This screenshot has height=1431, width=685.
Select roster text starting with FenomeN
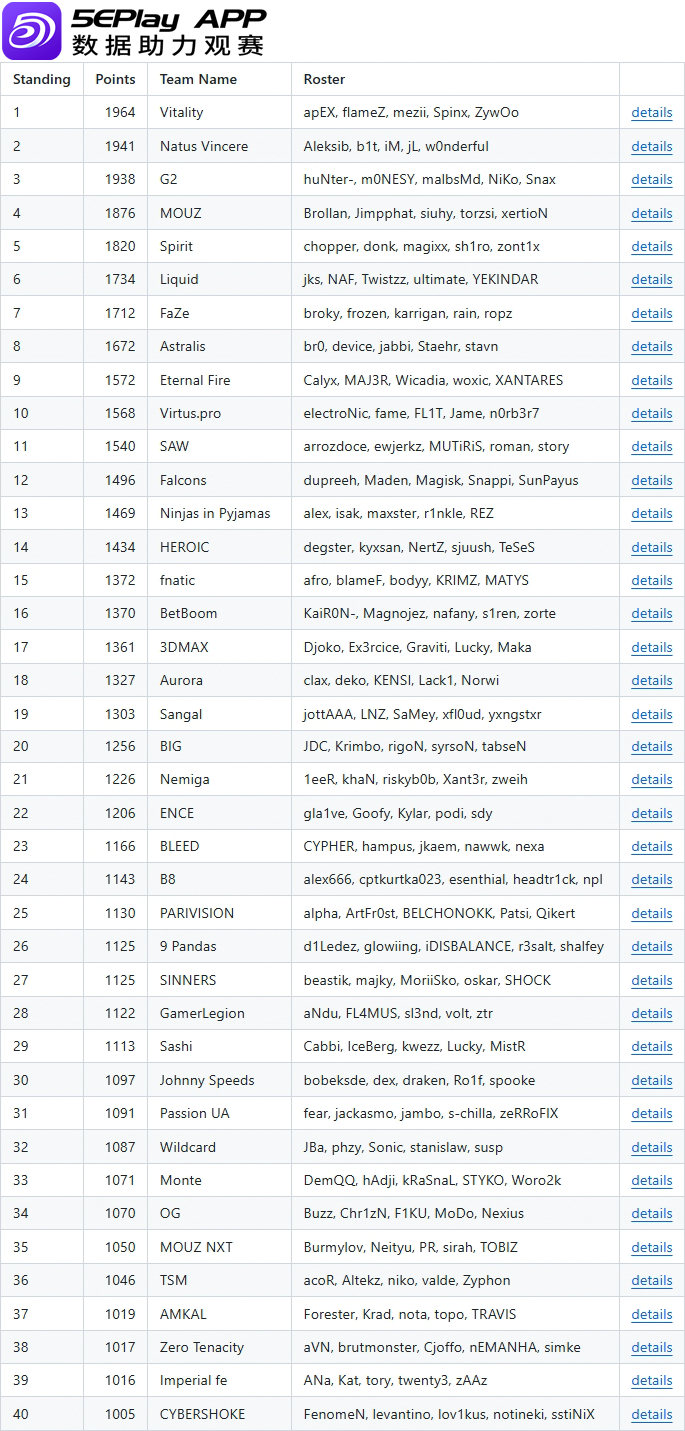click(449, 1414)
